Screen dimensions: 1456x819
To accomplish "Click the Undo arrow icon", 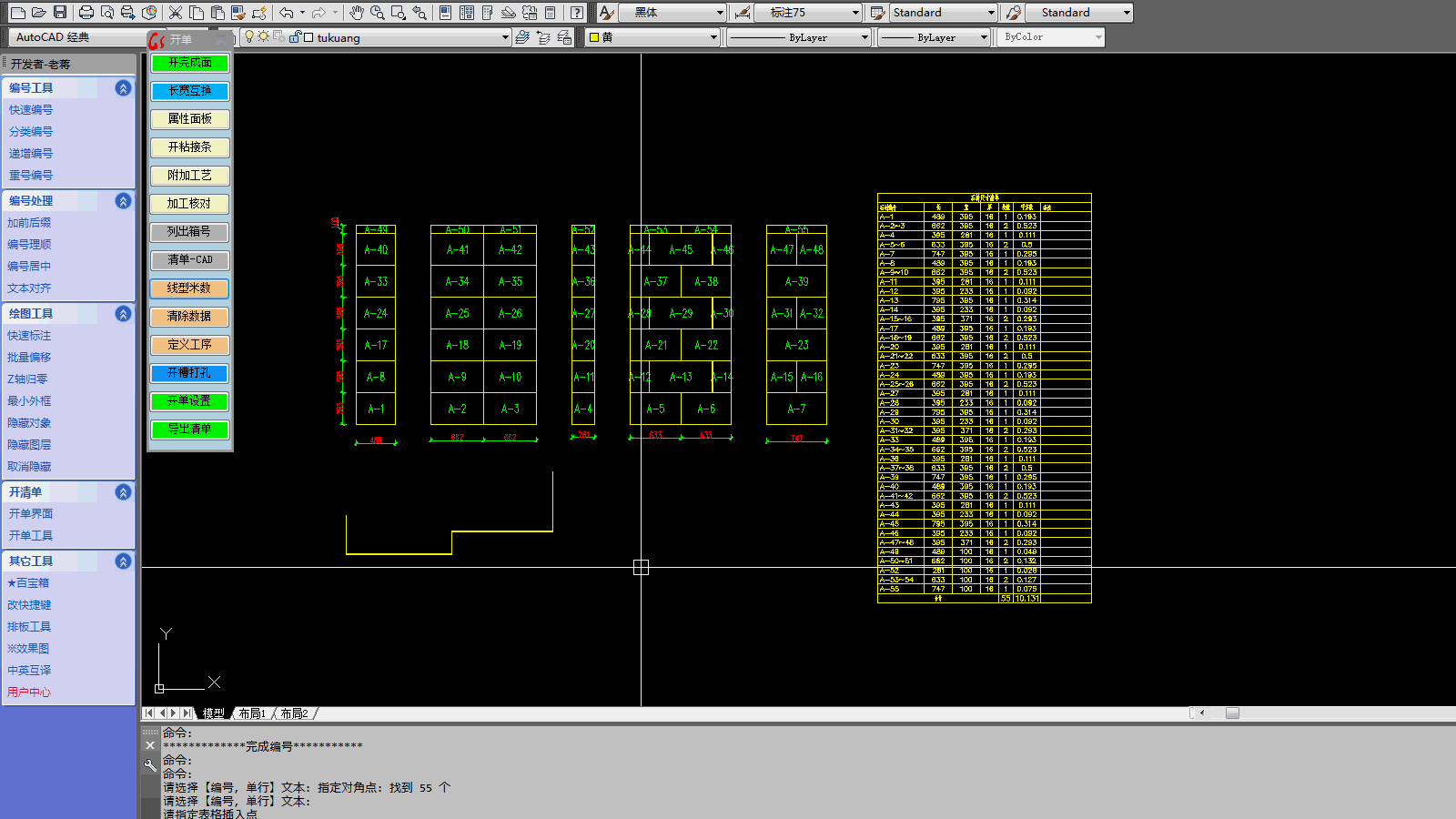I will [x=287, y=13].
